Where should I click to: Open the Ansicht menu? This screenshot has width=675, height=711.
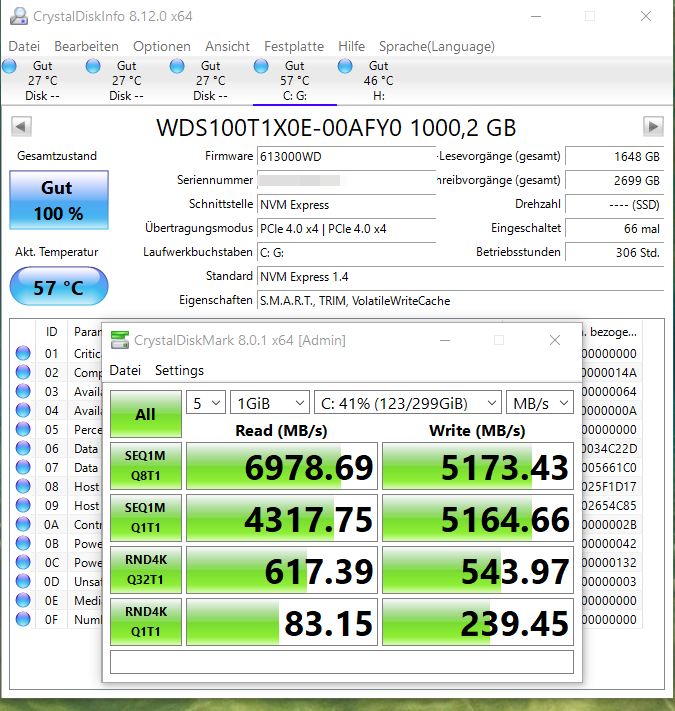pos(227,46)
